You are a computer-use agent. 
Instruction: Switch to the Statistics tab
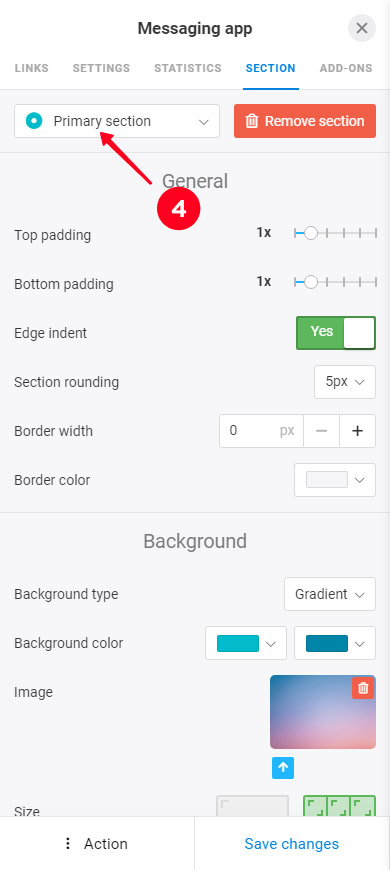(x=188, y=68)
